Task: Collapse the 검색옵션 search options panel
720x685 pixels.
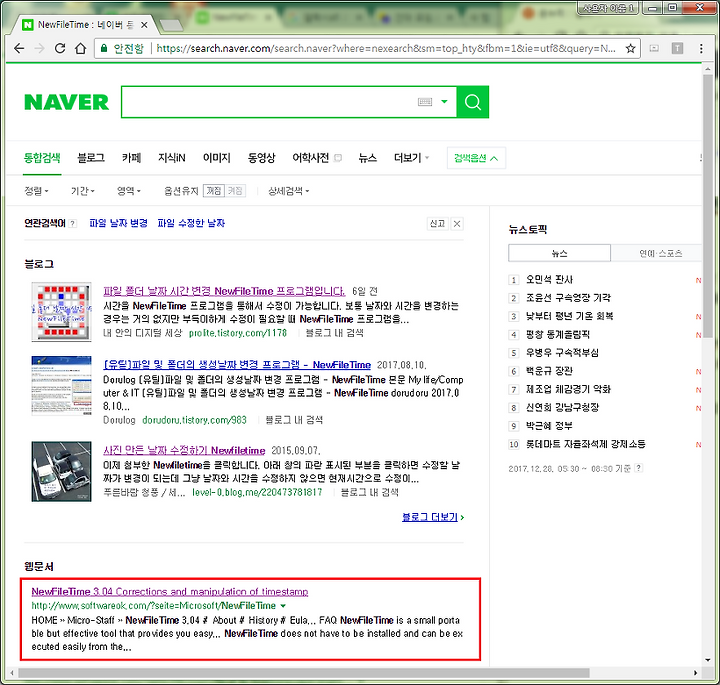Action: click(x=476, y=158)
